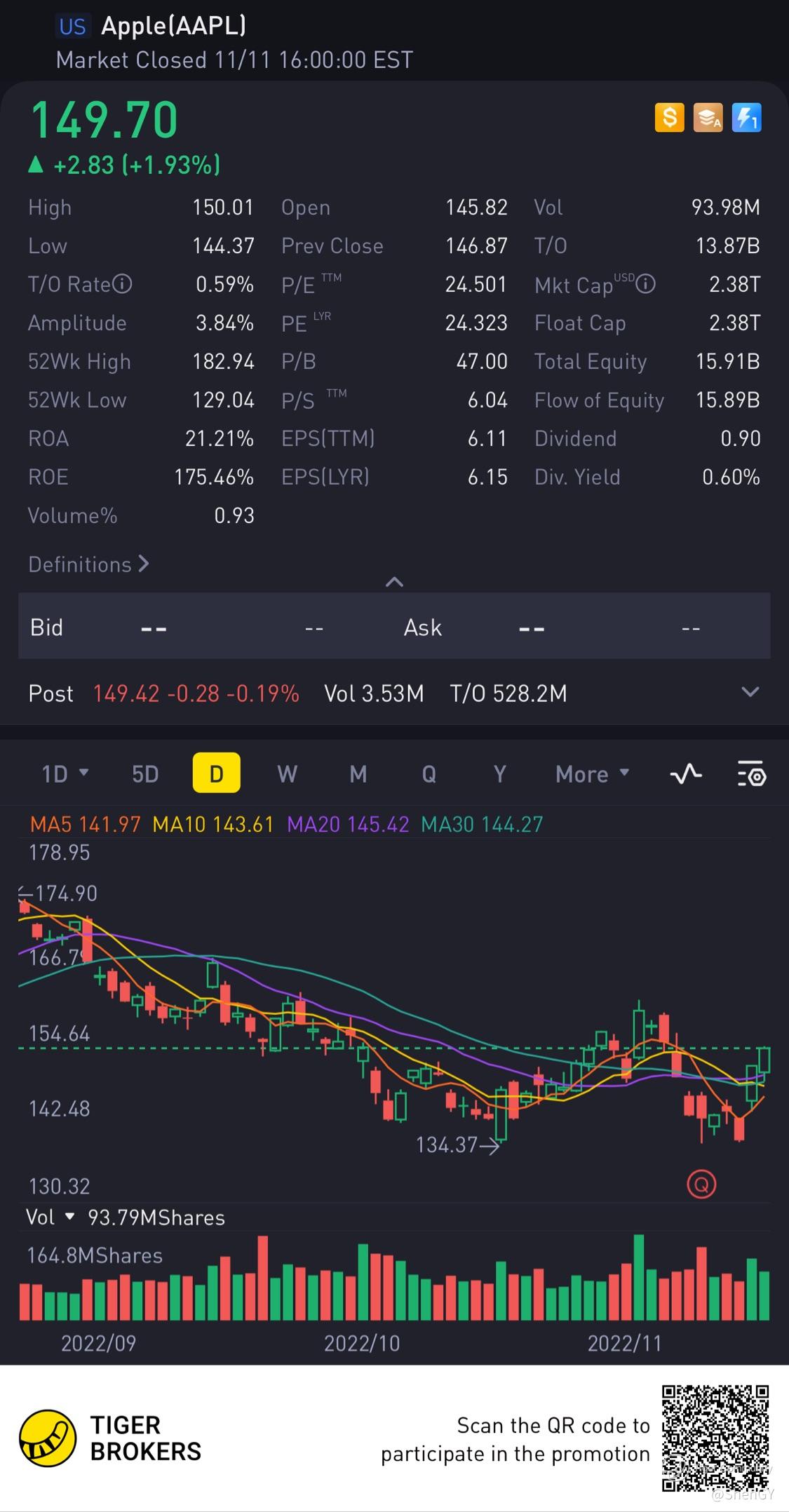Open the T/O Rate info icon
Image resolution: width=789 pixels, height=1512 pixels.
click(122, 284)
